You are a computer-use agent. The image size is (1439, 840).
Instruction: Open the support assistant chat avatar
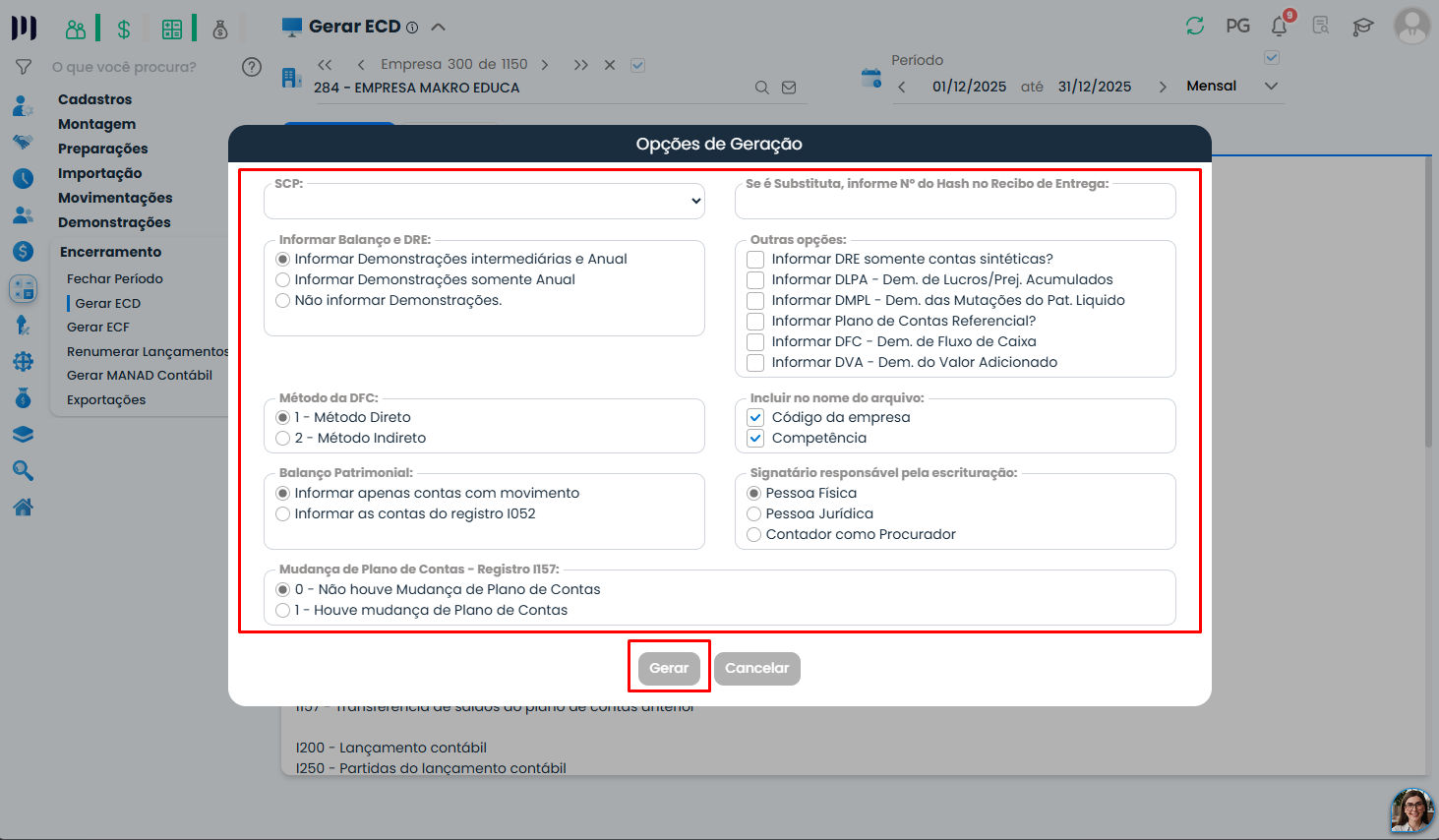[x=1411, y=810]
